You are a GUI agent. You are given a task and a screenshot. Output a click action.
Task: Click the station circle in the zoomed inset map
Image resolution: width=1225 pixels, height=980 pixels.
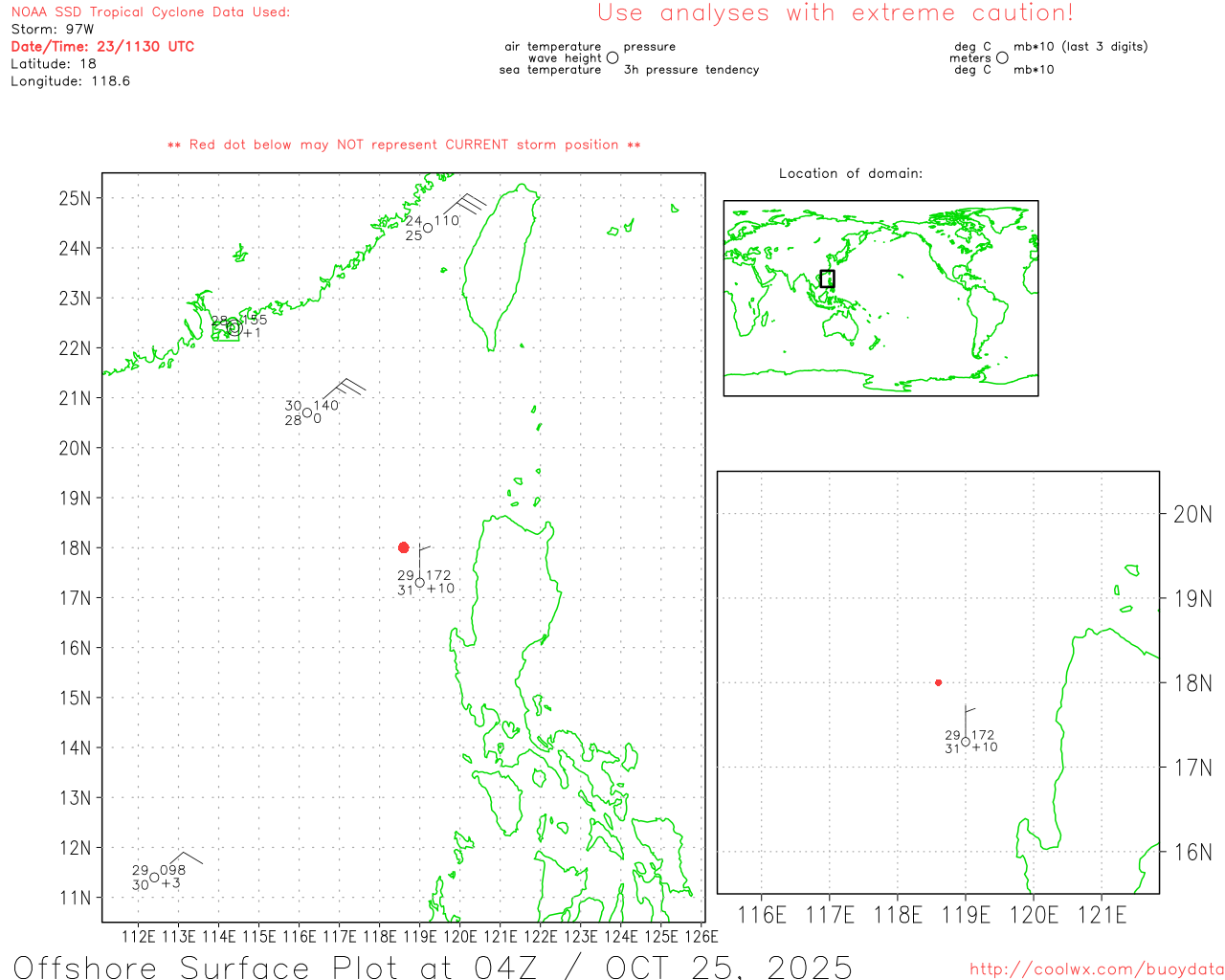tap(966, 742)
